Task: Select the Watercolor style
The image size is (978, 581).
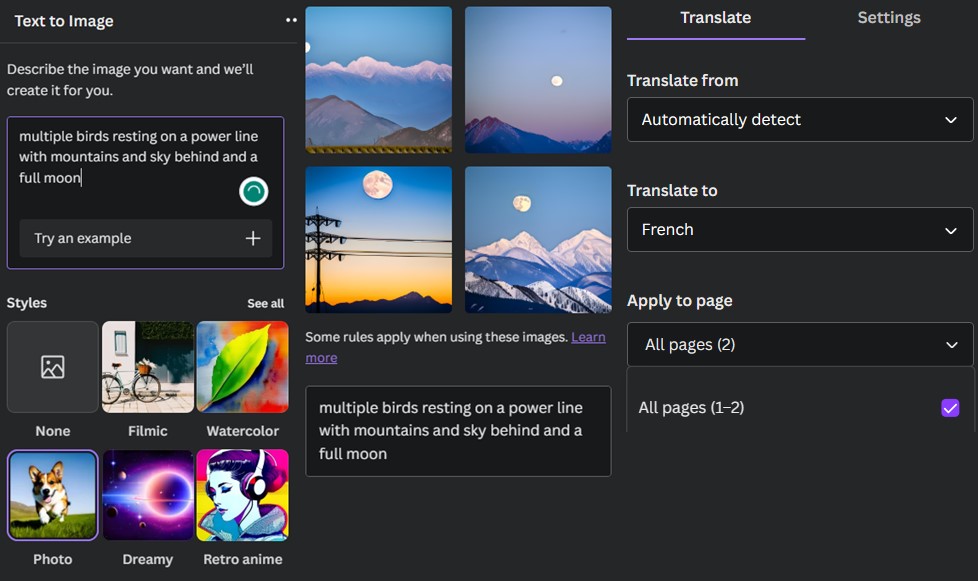Action: (x=242, y=367)
